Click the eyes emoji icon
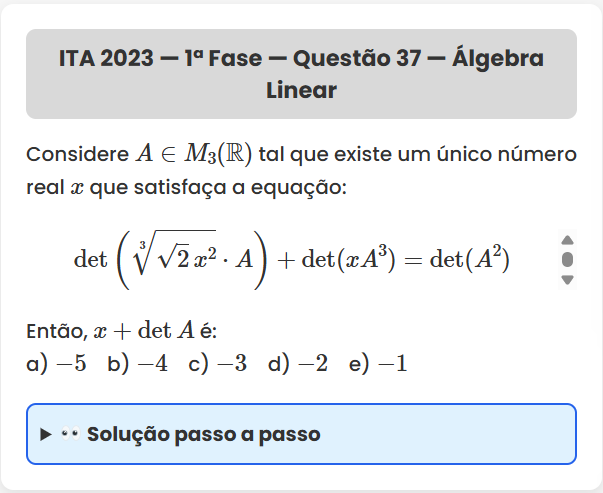 coord(69,435)
